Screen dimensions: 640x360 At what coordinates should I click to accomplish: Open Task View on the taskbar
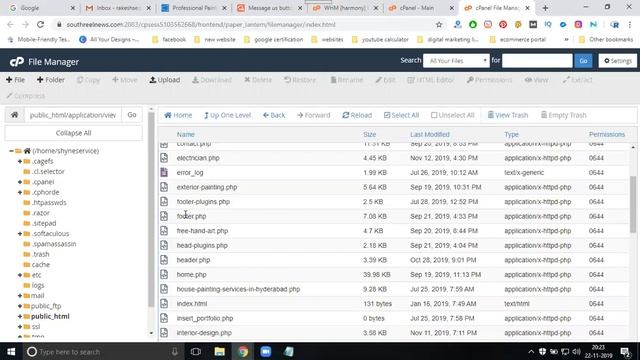point(196,351)
